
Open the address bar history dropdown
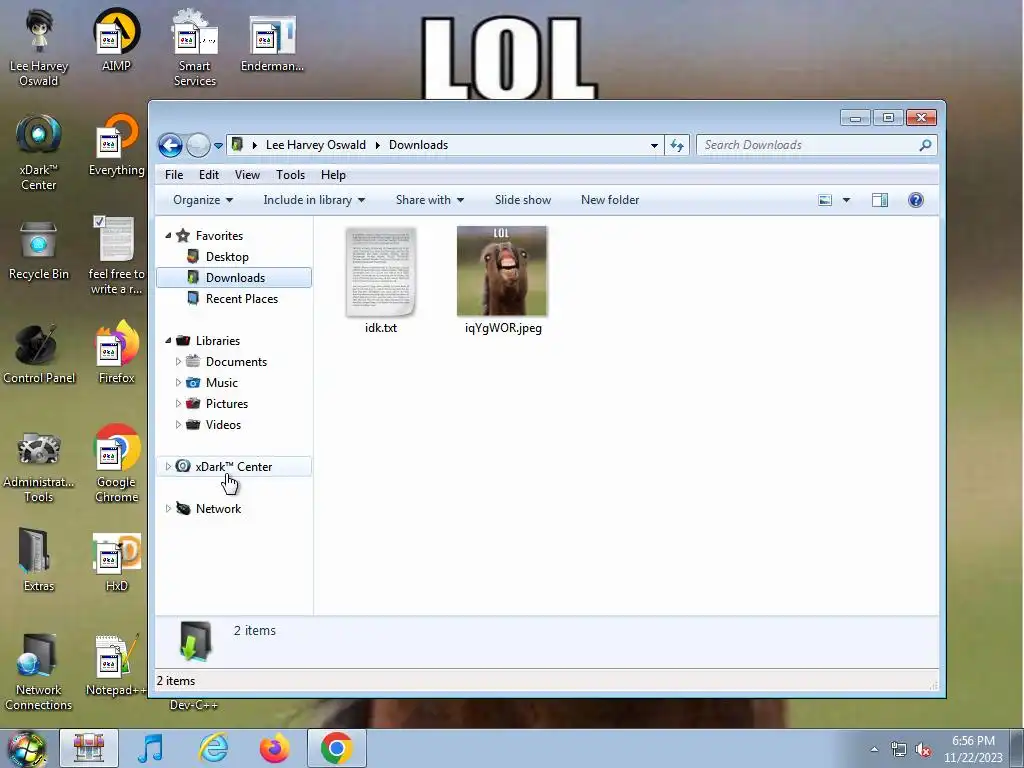coord(654,146)
